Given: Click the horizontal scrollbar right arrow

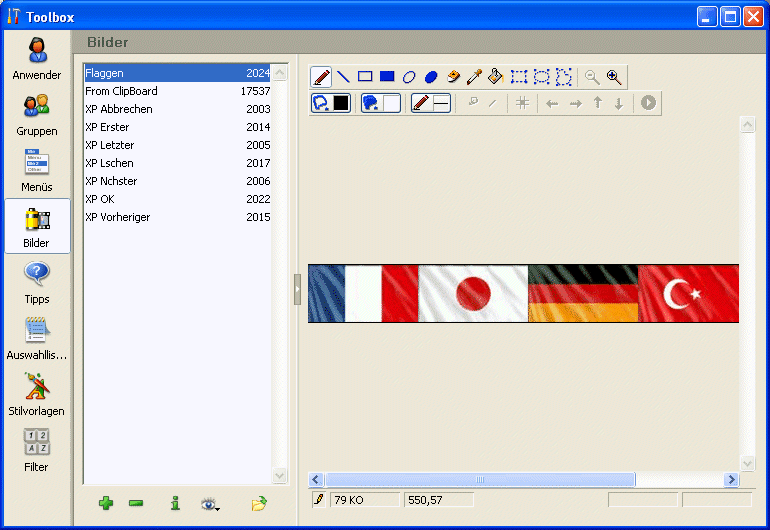Looking at the screenshot, I should 732,480.
